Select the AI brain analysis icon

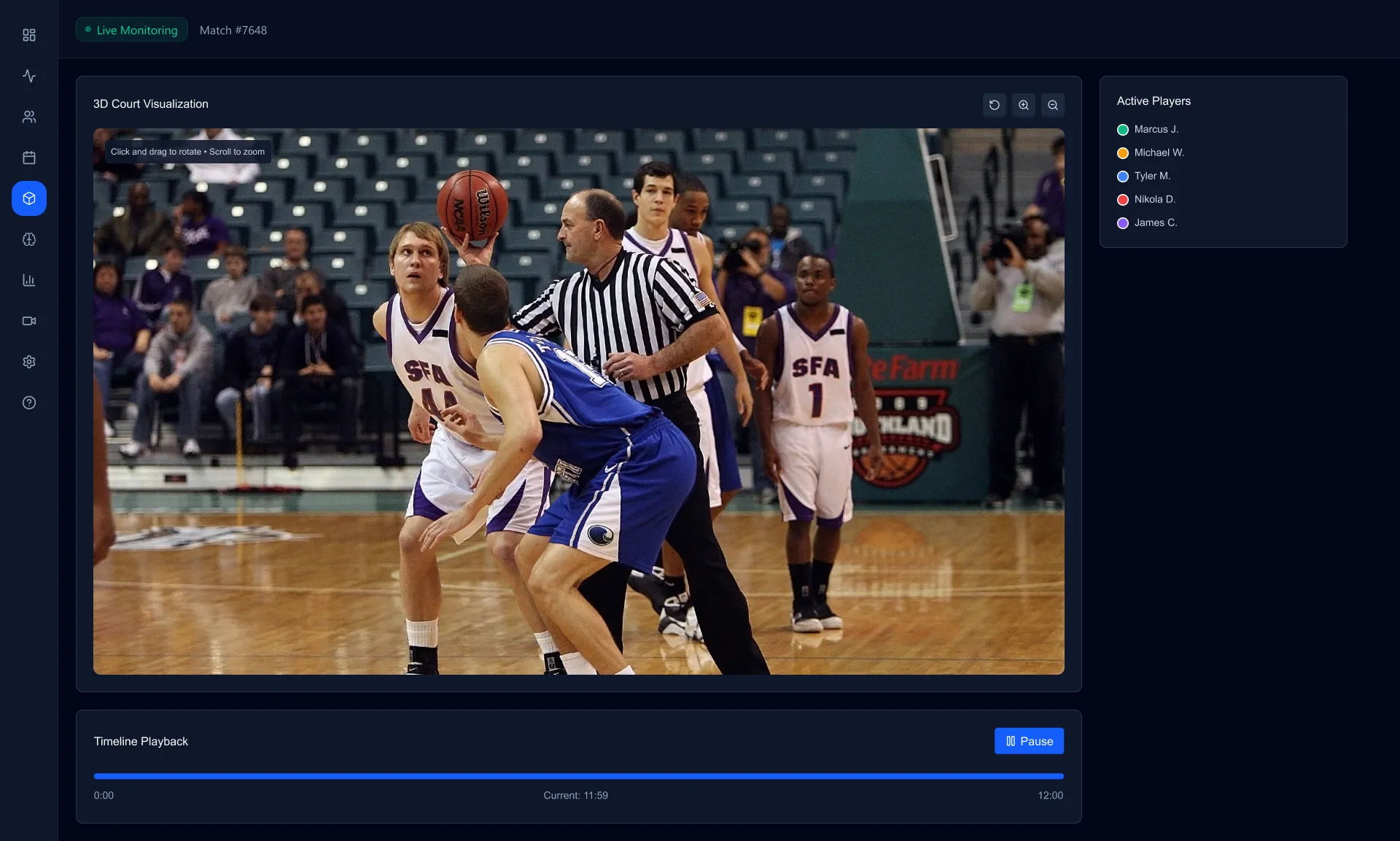29,239
